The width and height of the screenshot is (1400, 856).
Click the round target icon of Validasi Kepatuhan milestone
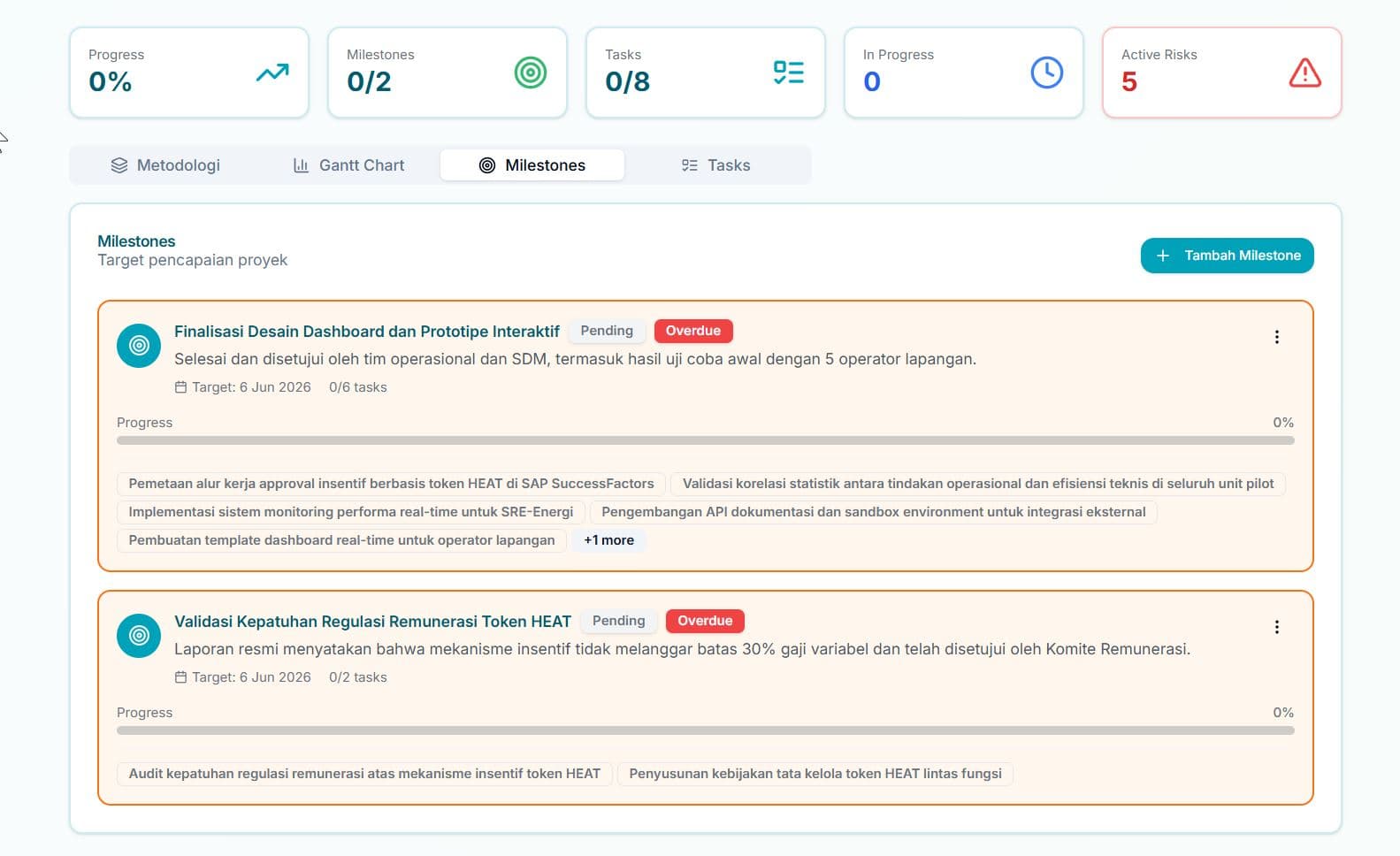coord(139,635)
